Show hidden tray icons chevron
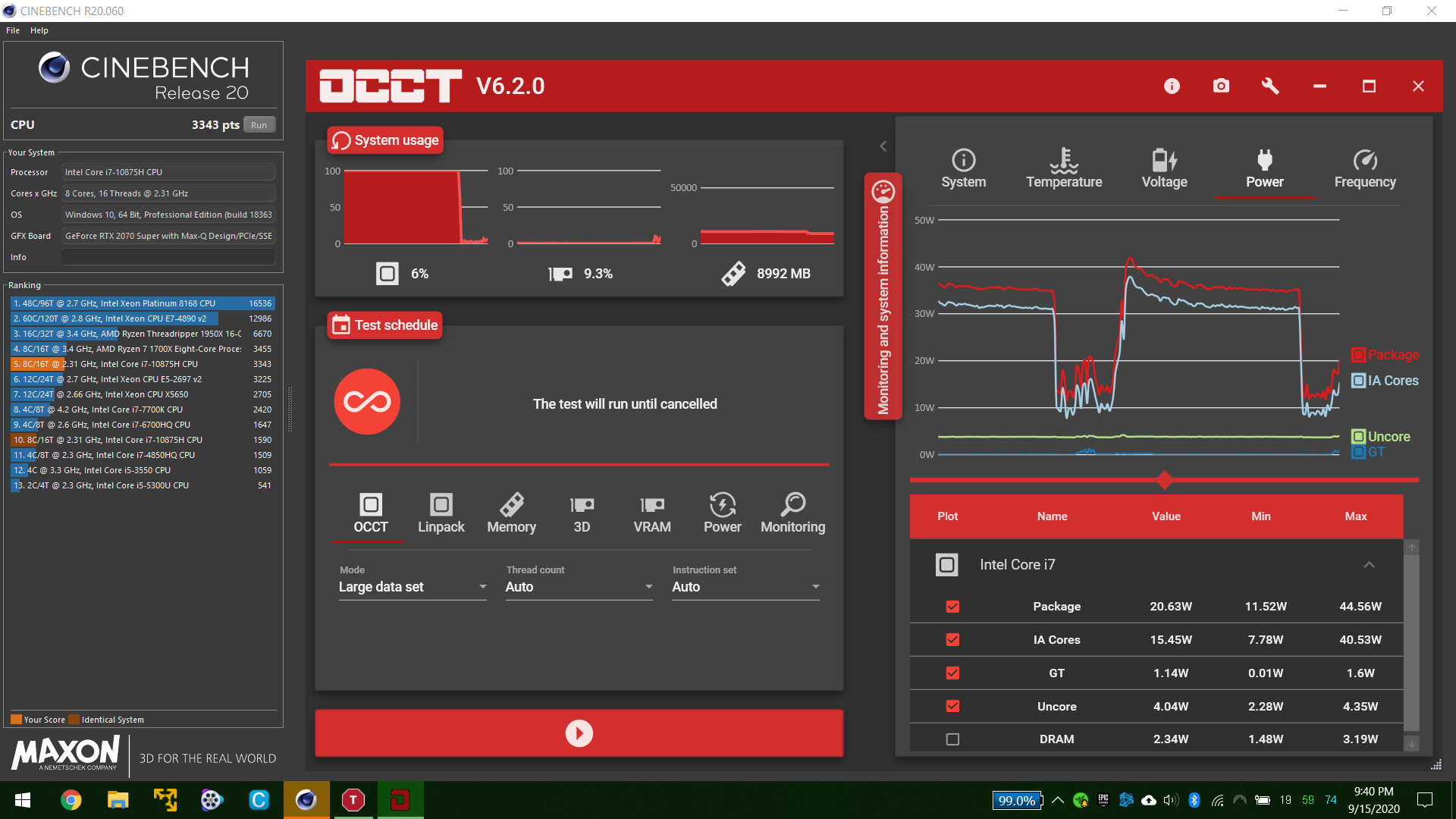 1058,800
